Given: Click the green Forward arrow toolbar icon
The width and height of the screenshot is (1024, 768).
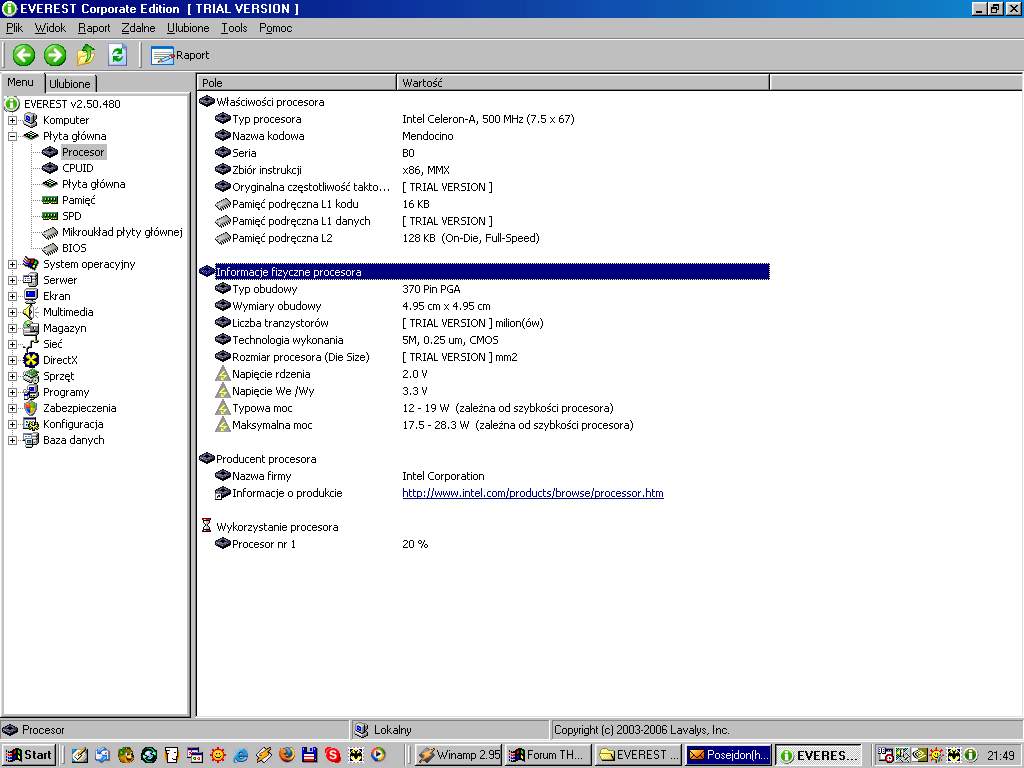Looking at the screenshot, I should click(55, 55).
